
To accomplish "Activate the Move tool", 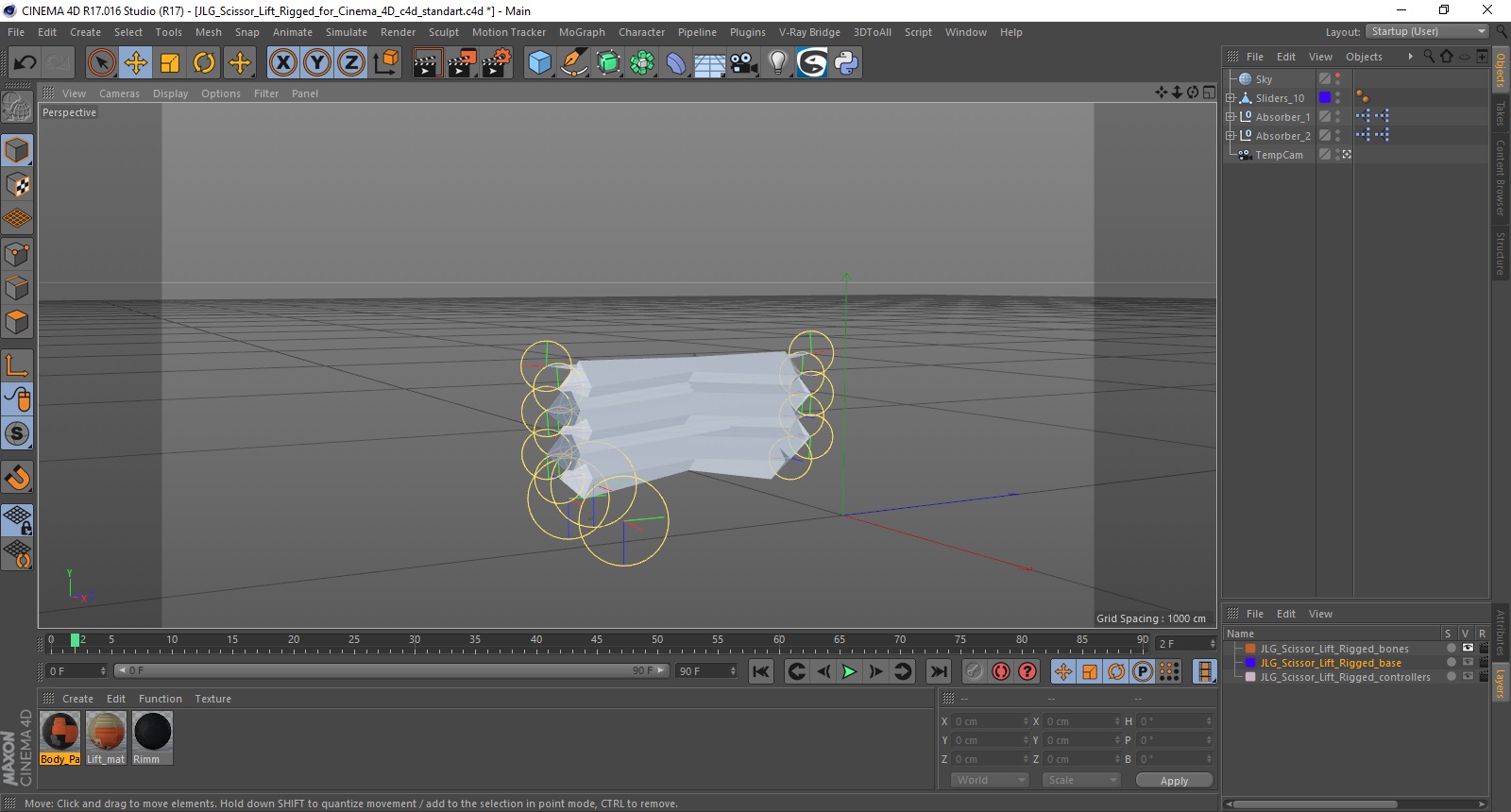I will point(136,63).
